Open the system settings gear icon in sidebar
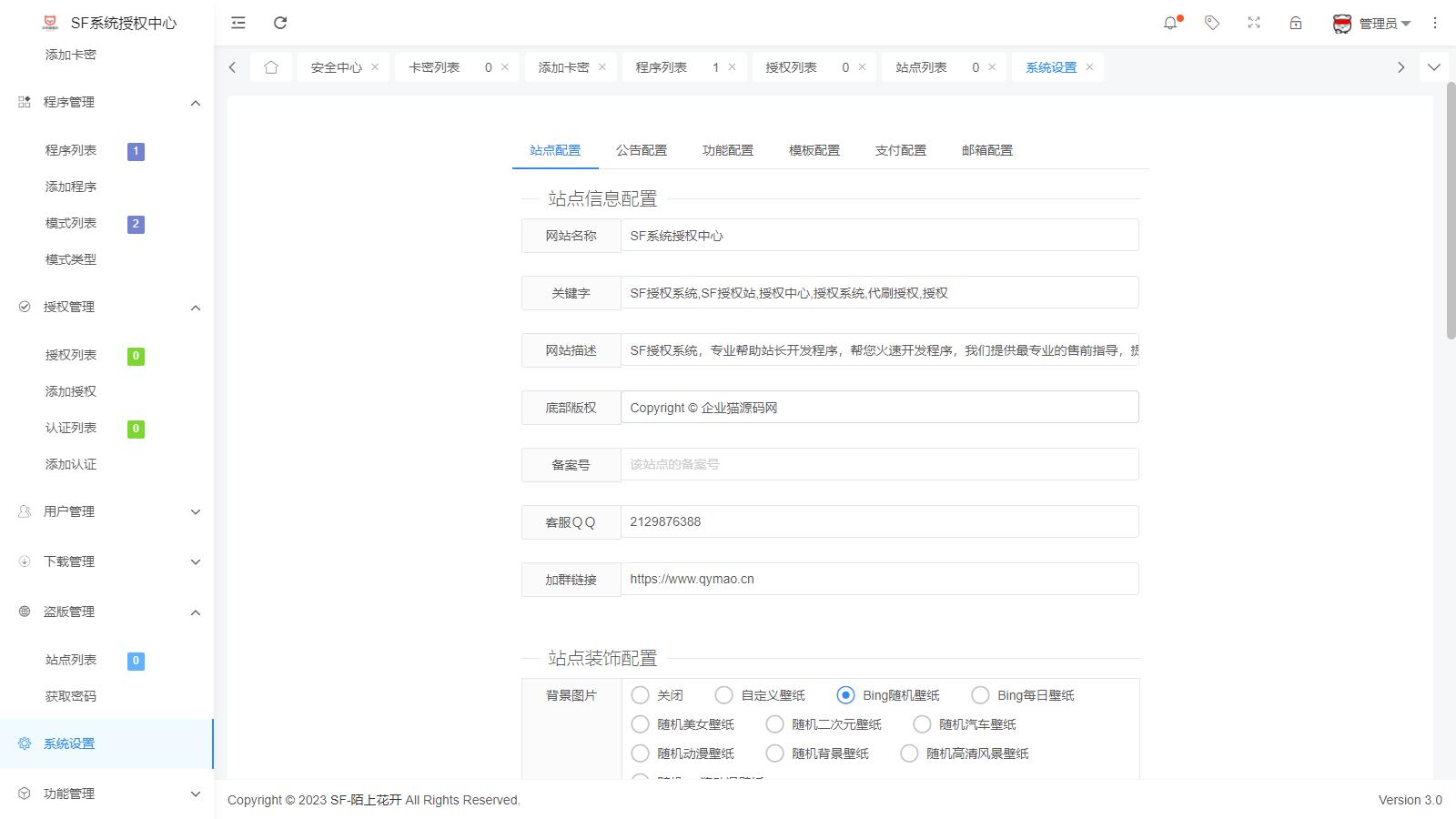The image size is (1456, 819). tap(23, 743)
